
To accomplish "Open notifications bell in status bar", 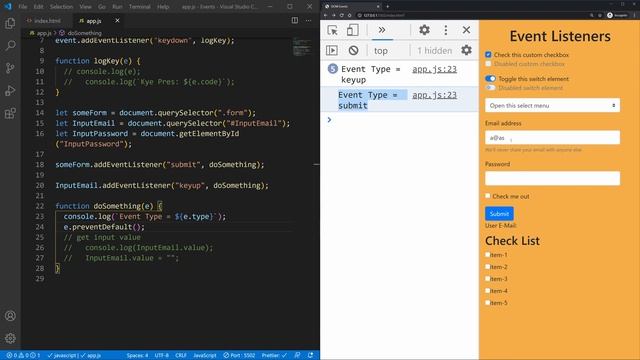I will [x=311, y=355].
